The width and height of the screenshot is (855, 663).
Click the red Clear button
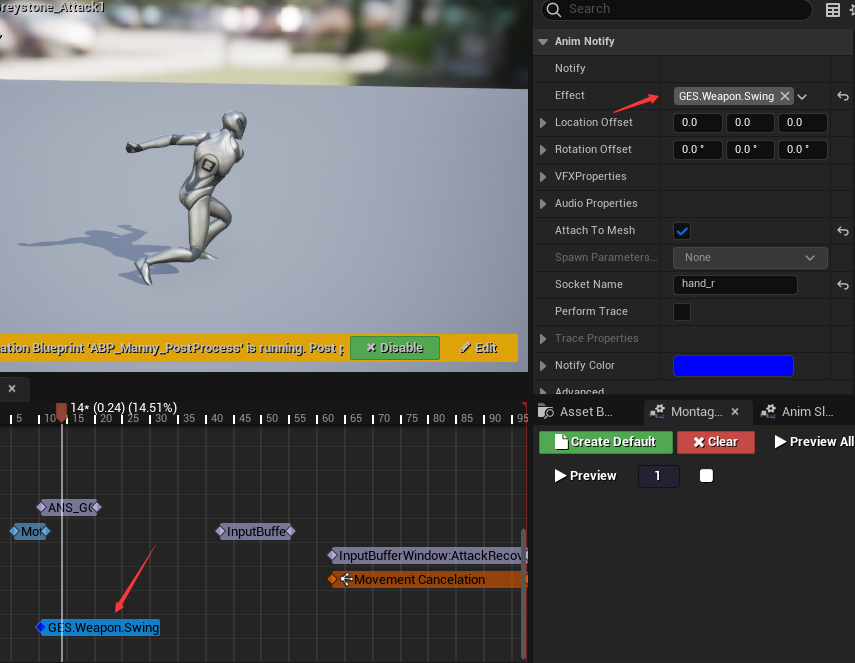pos(716,442)
